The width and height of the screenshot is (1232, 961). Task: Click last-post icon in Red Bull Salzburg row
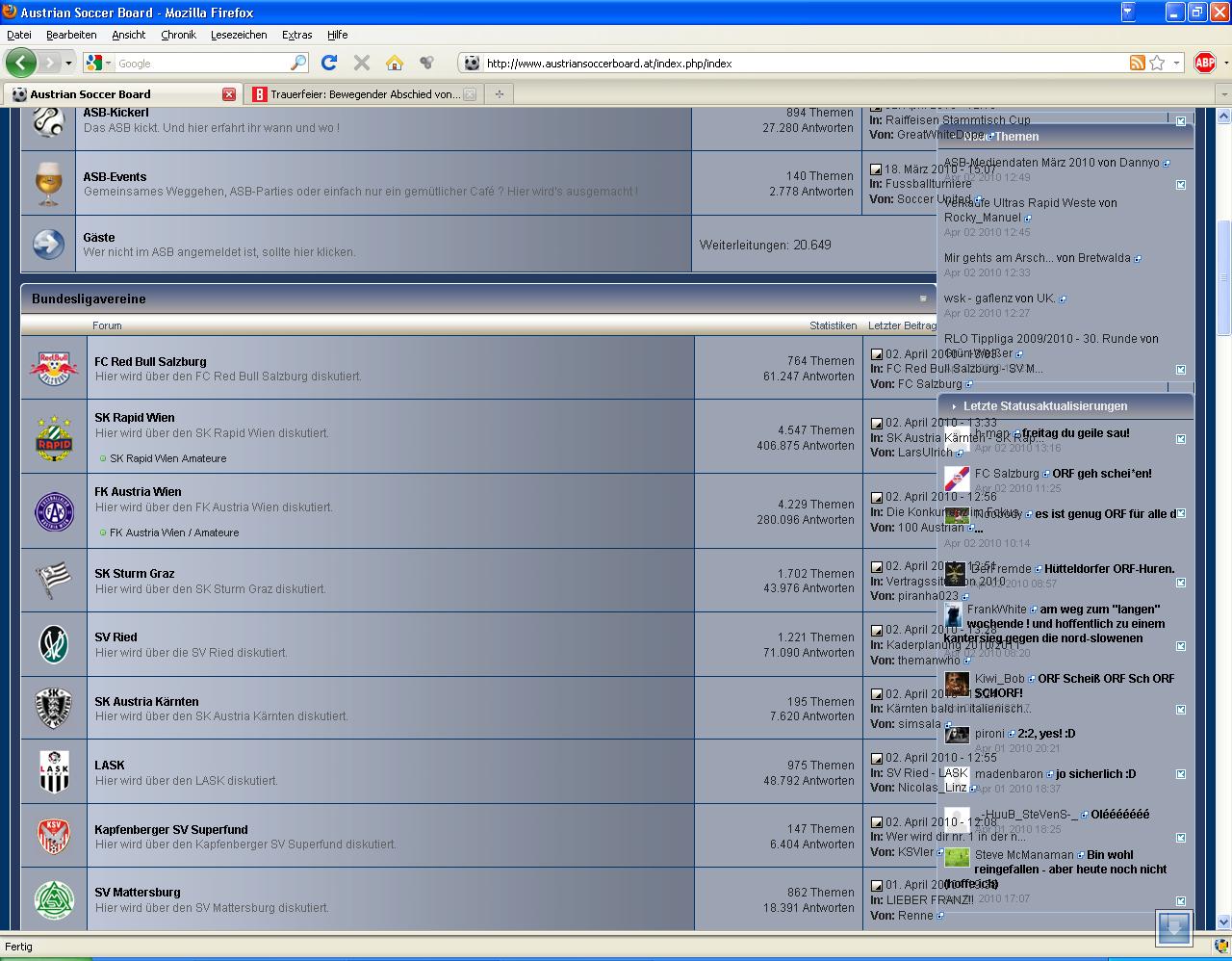[x=876, y=354]
